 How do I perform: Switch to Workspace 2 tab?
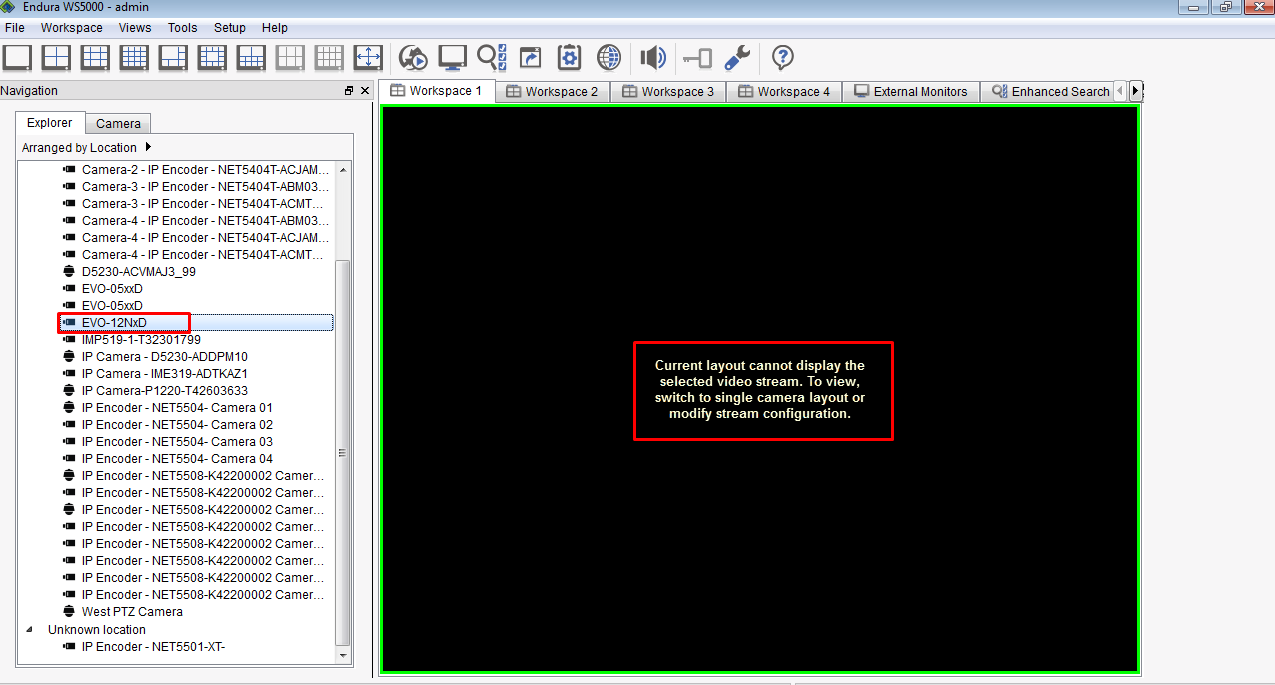point(553,90)
